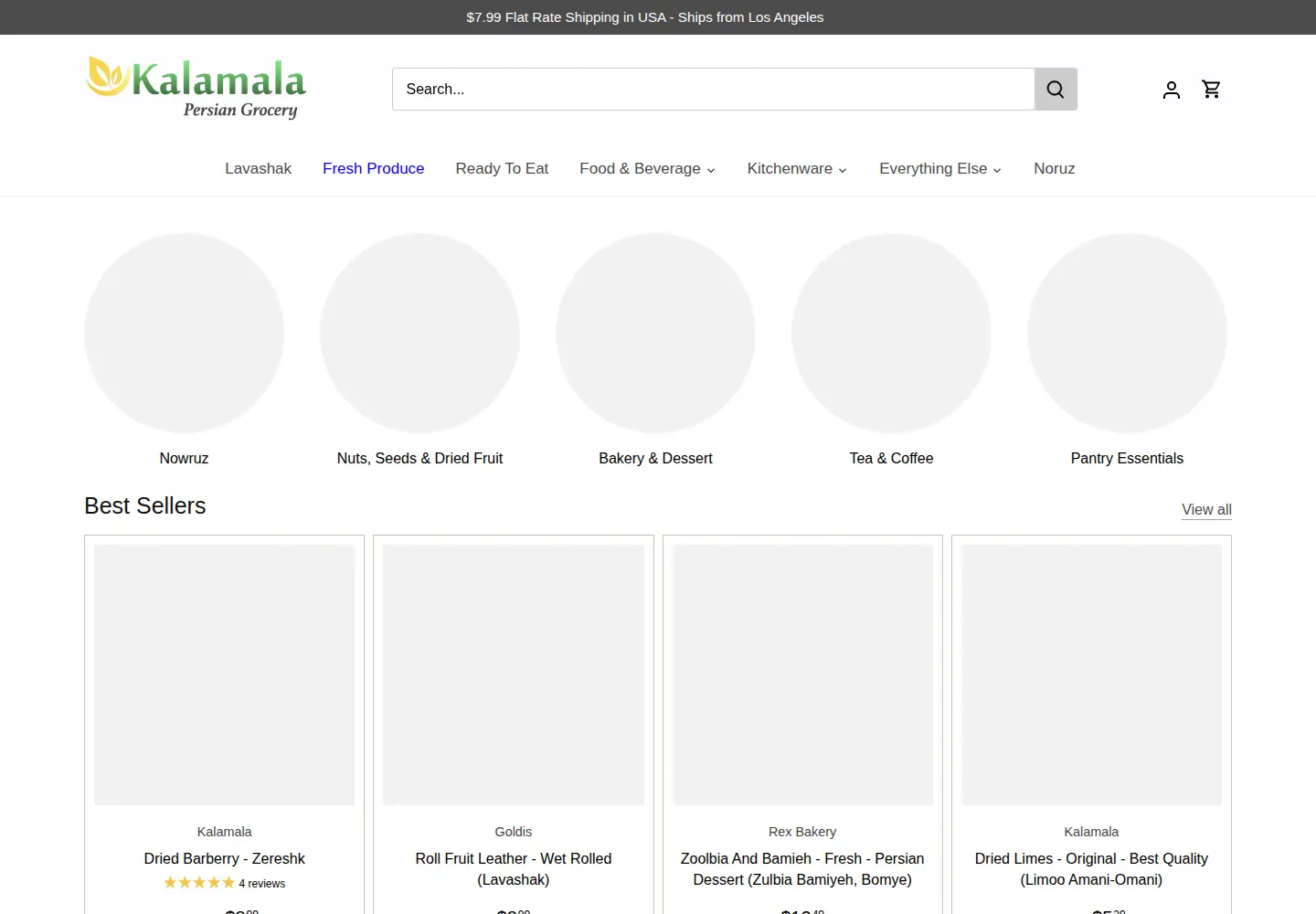Viewport: 1316px width, 914px height.
Task: Open the Lavashak menu item
Action: (259, 168)
